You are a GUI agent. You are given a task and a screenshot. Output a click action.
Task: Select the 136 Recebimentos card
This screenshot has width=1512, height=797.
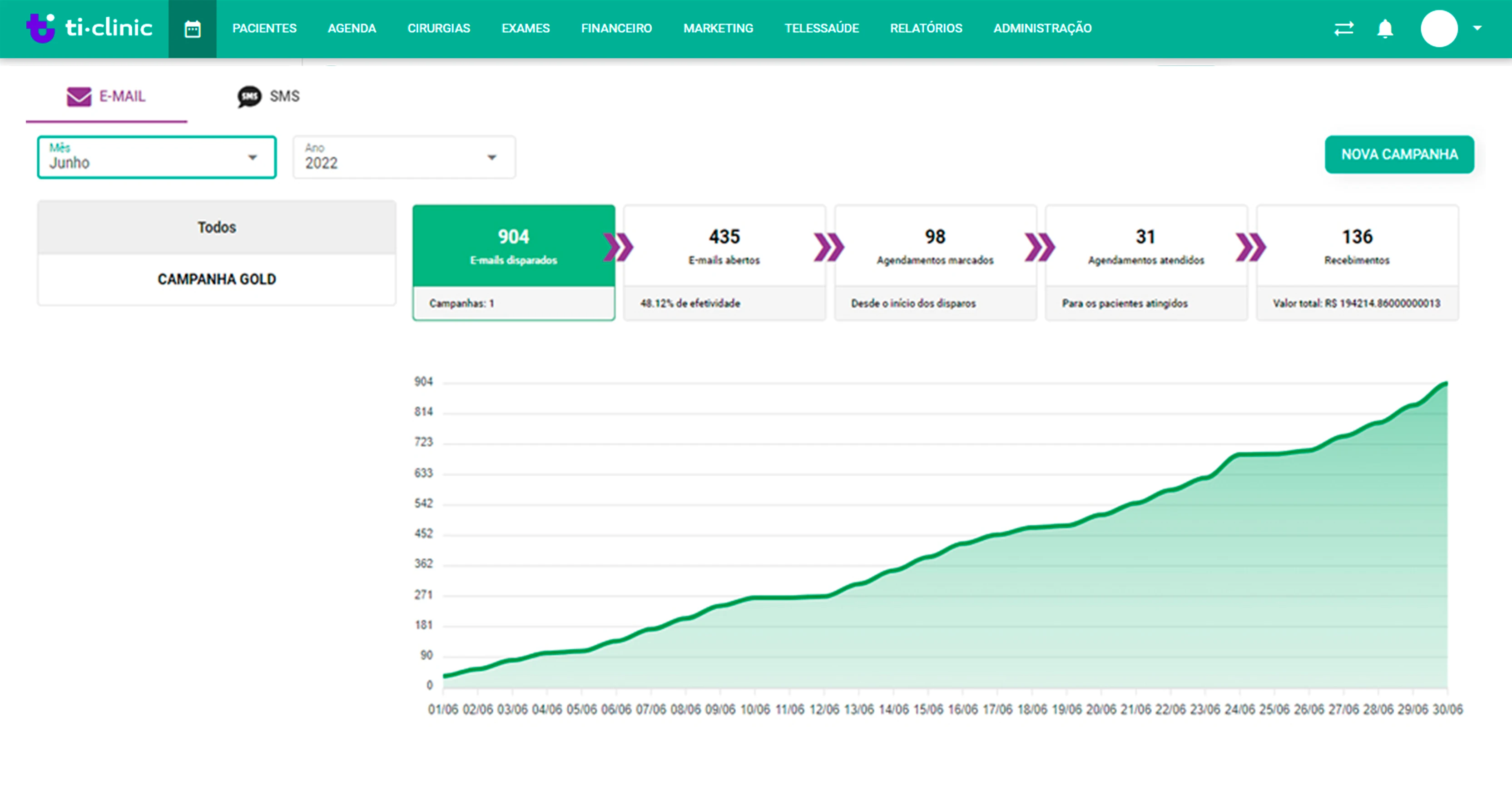(x=1357, y=262)
